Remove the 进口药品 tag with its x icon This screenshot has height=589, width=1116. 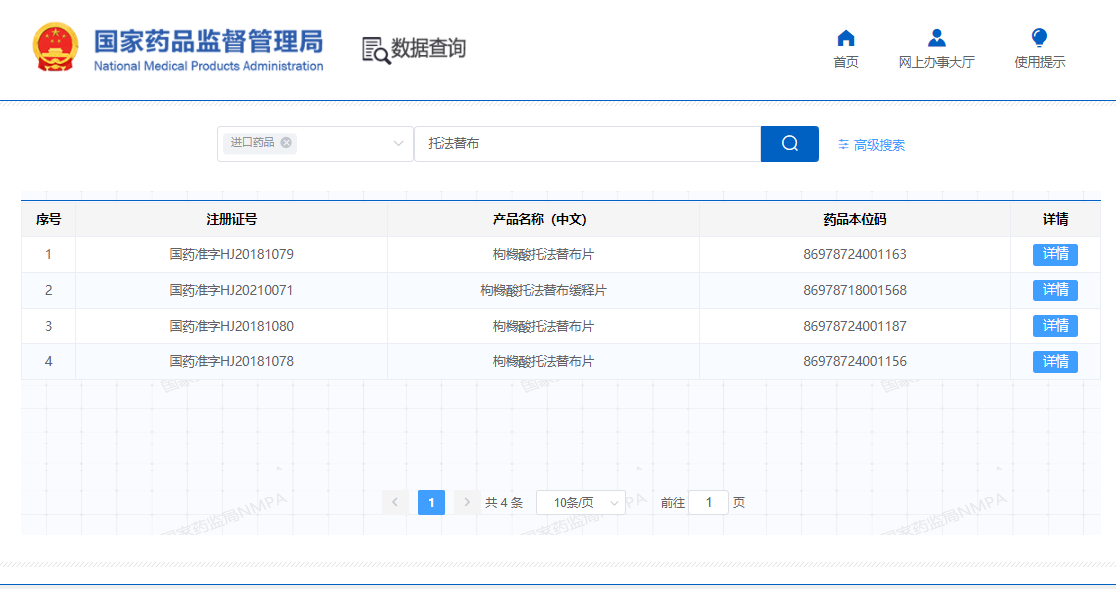(286, 142)
